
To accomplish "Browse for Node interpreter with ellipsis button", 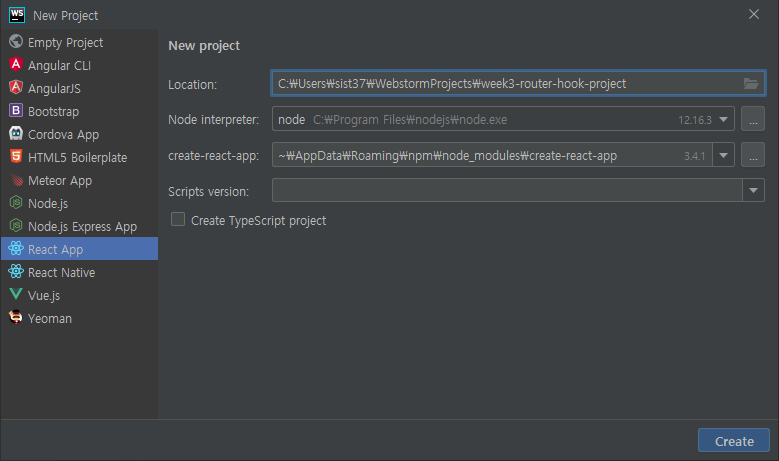I will (x=753, y=119).
